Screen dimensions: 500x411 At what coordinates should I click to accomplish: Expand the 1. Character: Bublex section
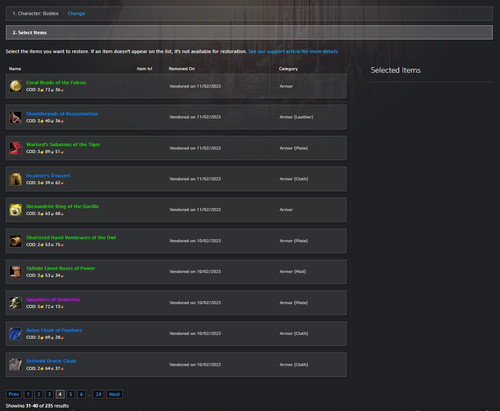point(249,13)
